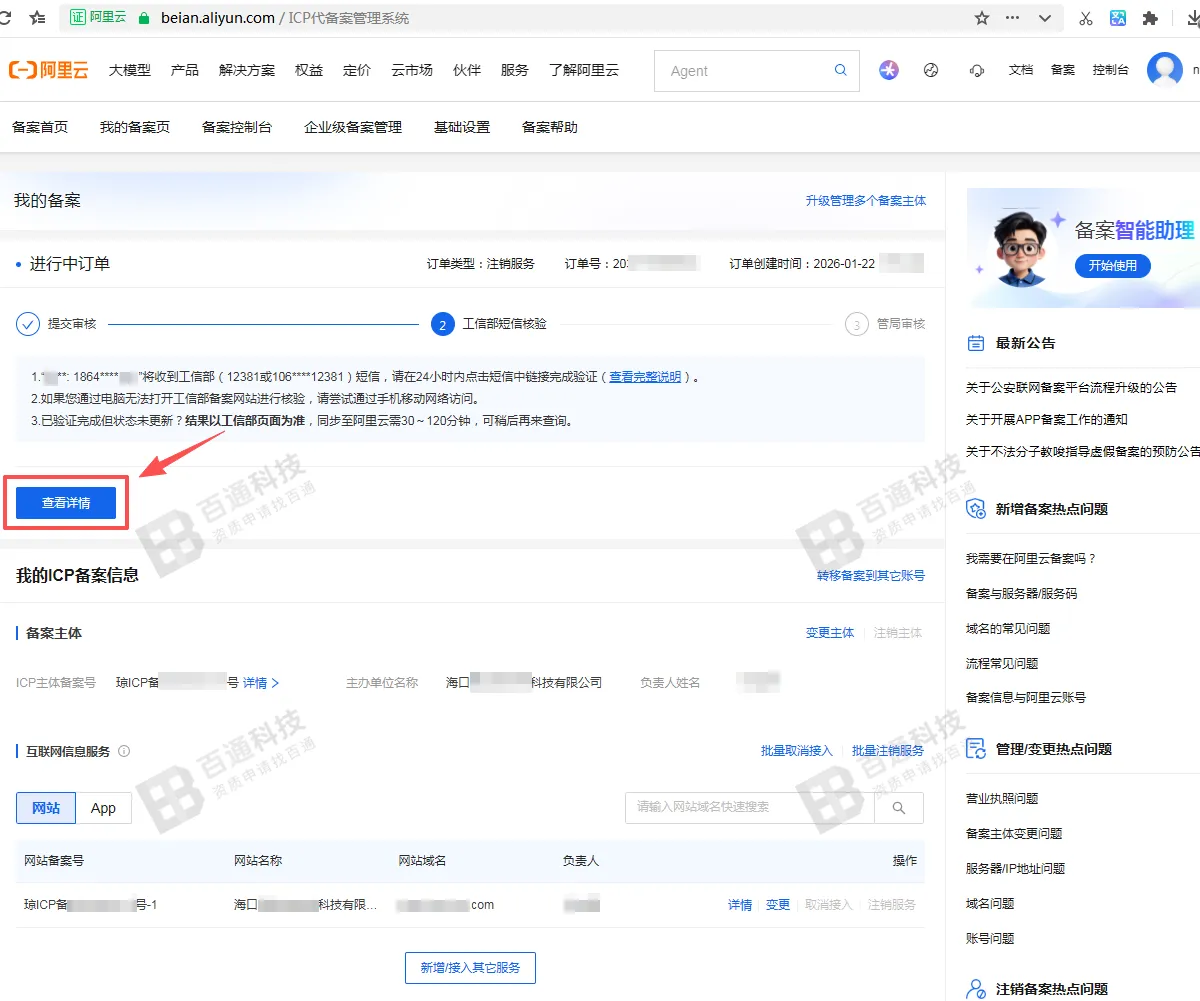
Task: Click the headset customer service icon in the header
Action: pyautogui.click(x=976, y=70)
